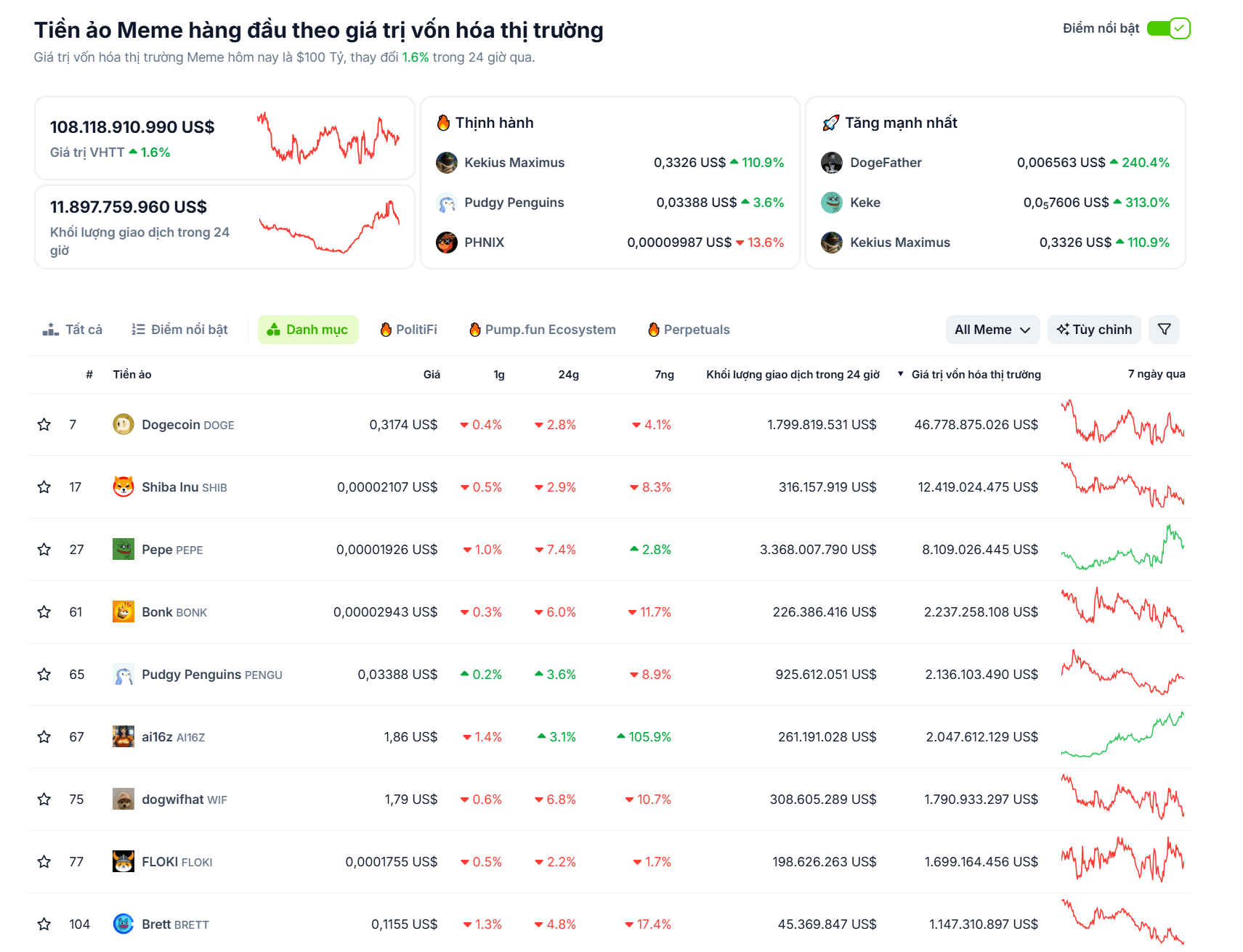This screenshot has width=1243, height=952.
Task: Click the PHNIX icon in Thịnh hành
Action: [x=446, y=243]
